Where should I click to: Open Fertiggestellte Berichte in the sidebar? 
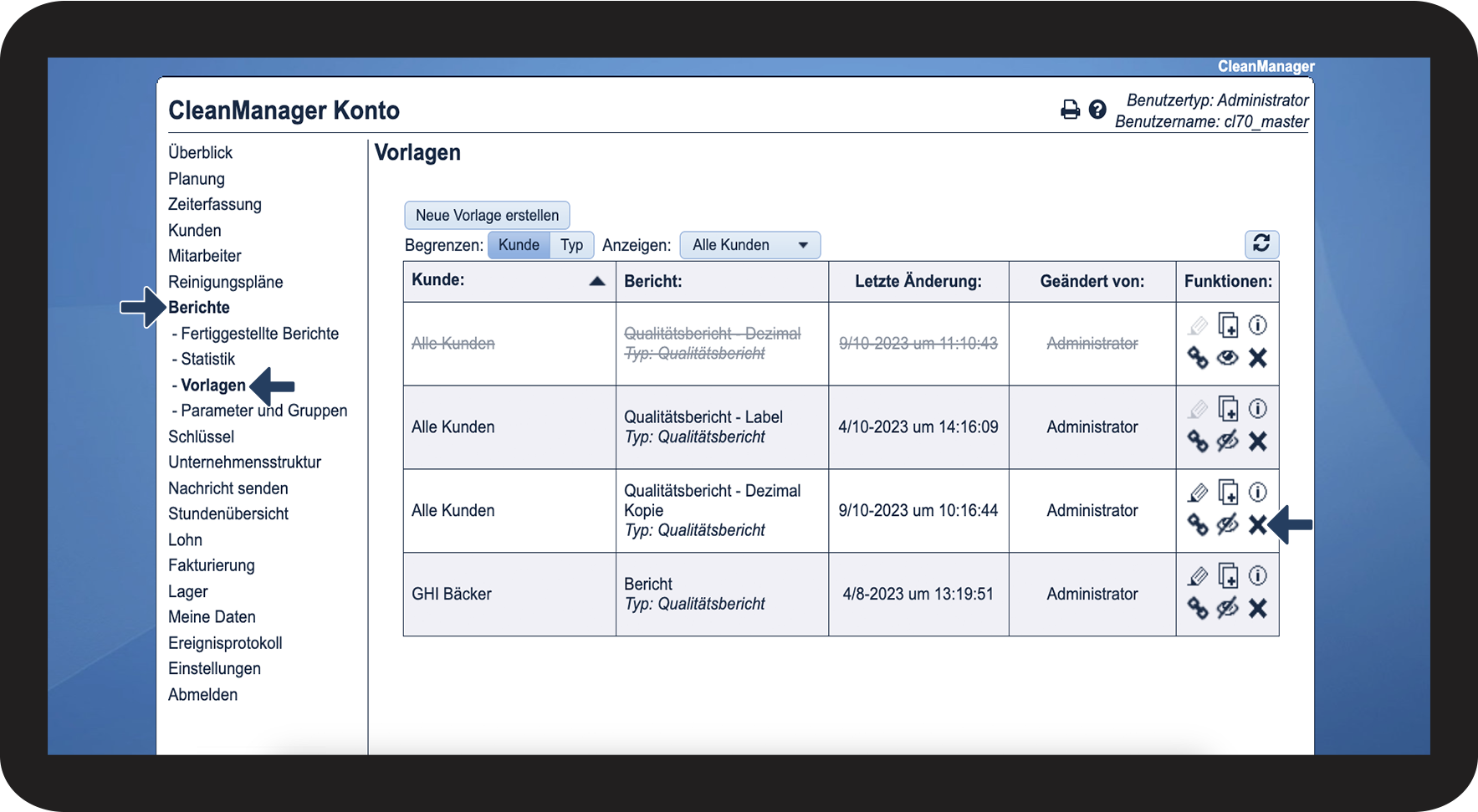259,334
